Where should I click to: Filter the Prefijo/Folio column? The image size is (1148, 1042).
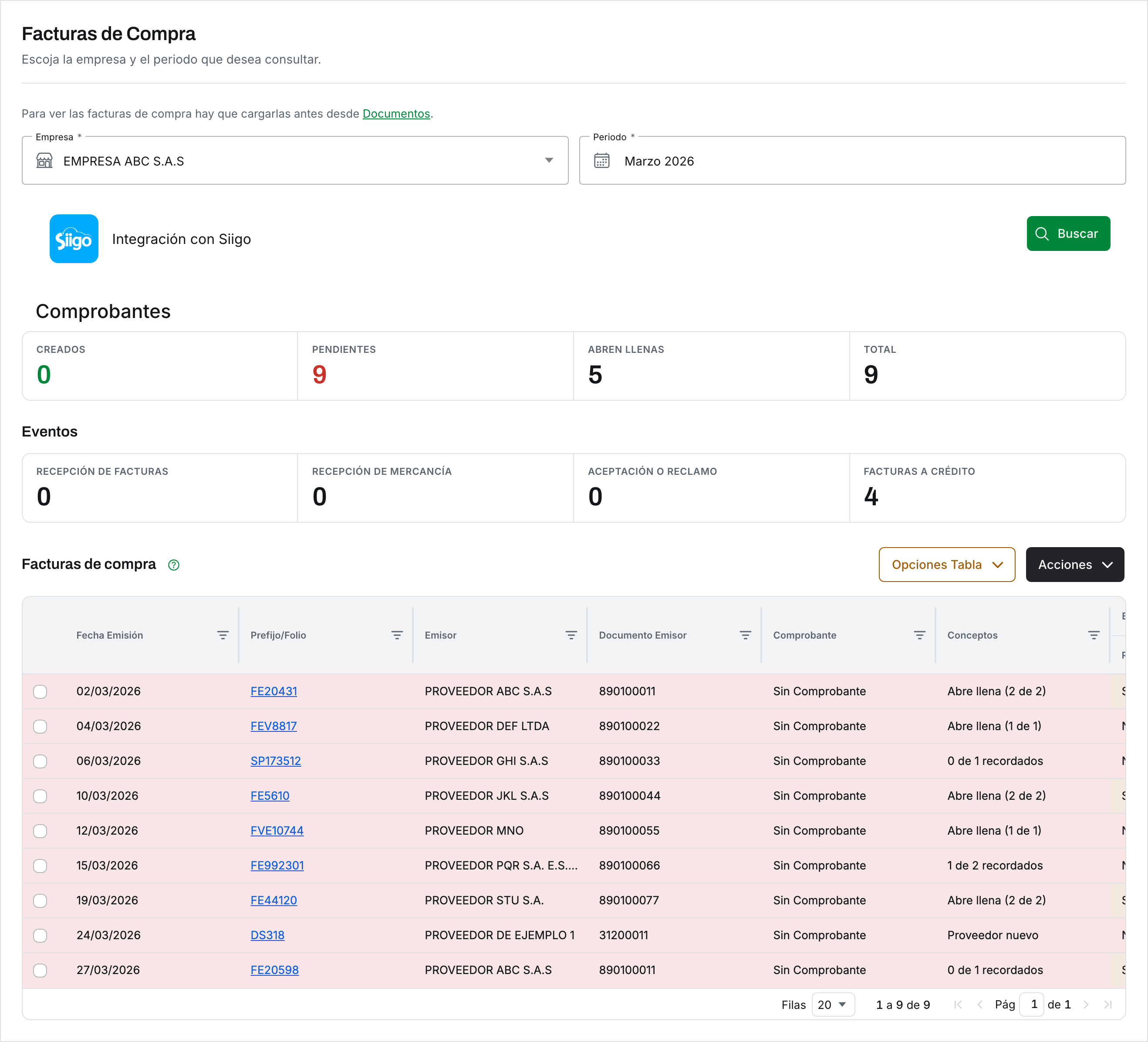pos(397,635)
